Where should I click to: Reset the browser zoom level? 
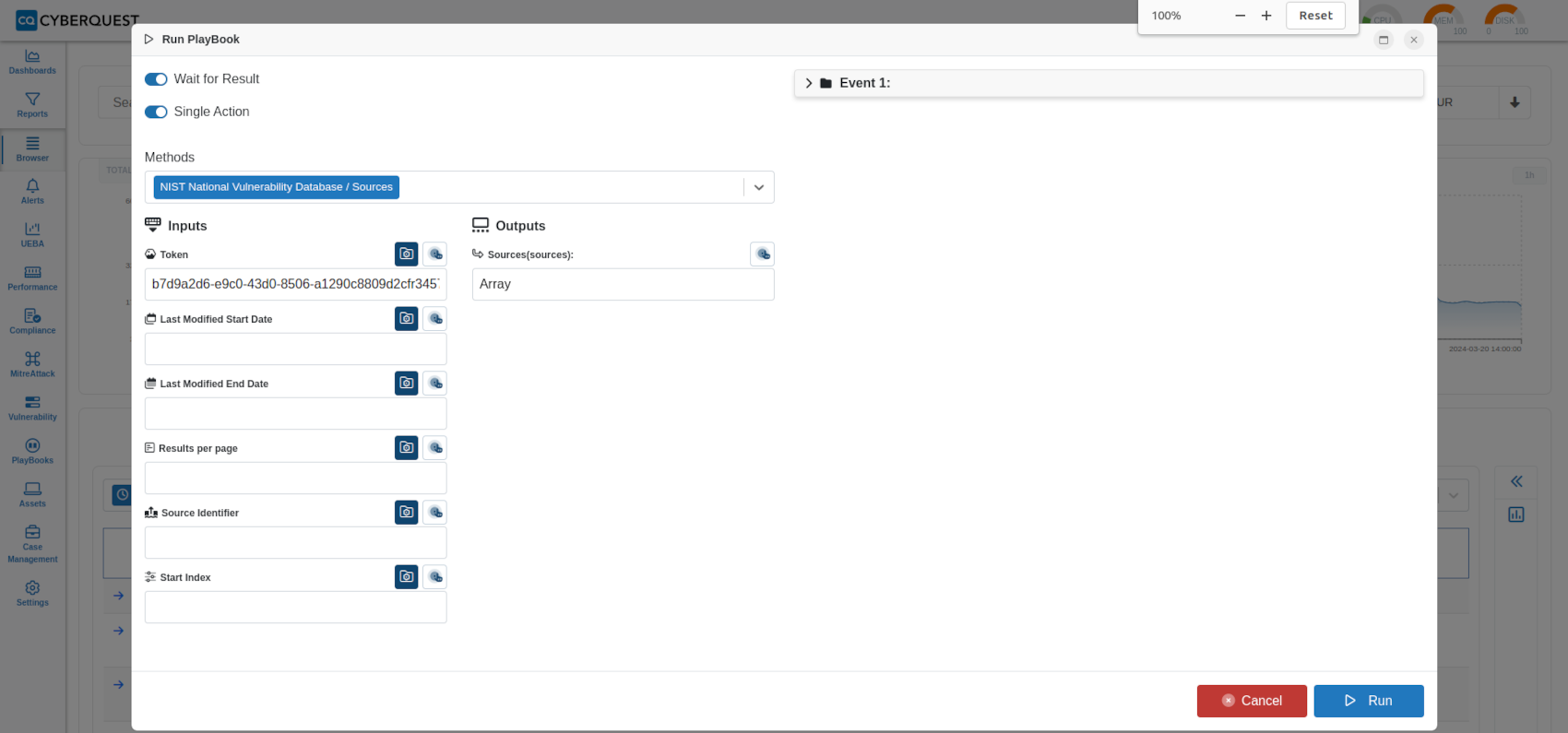[x=1315, y=16]
